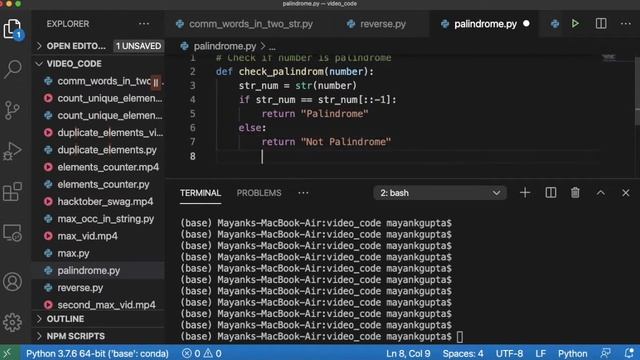Change language mode Python in status bar
Viewport: 640px width, 360px height.
572,353
